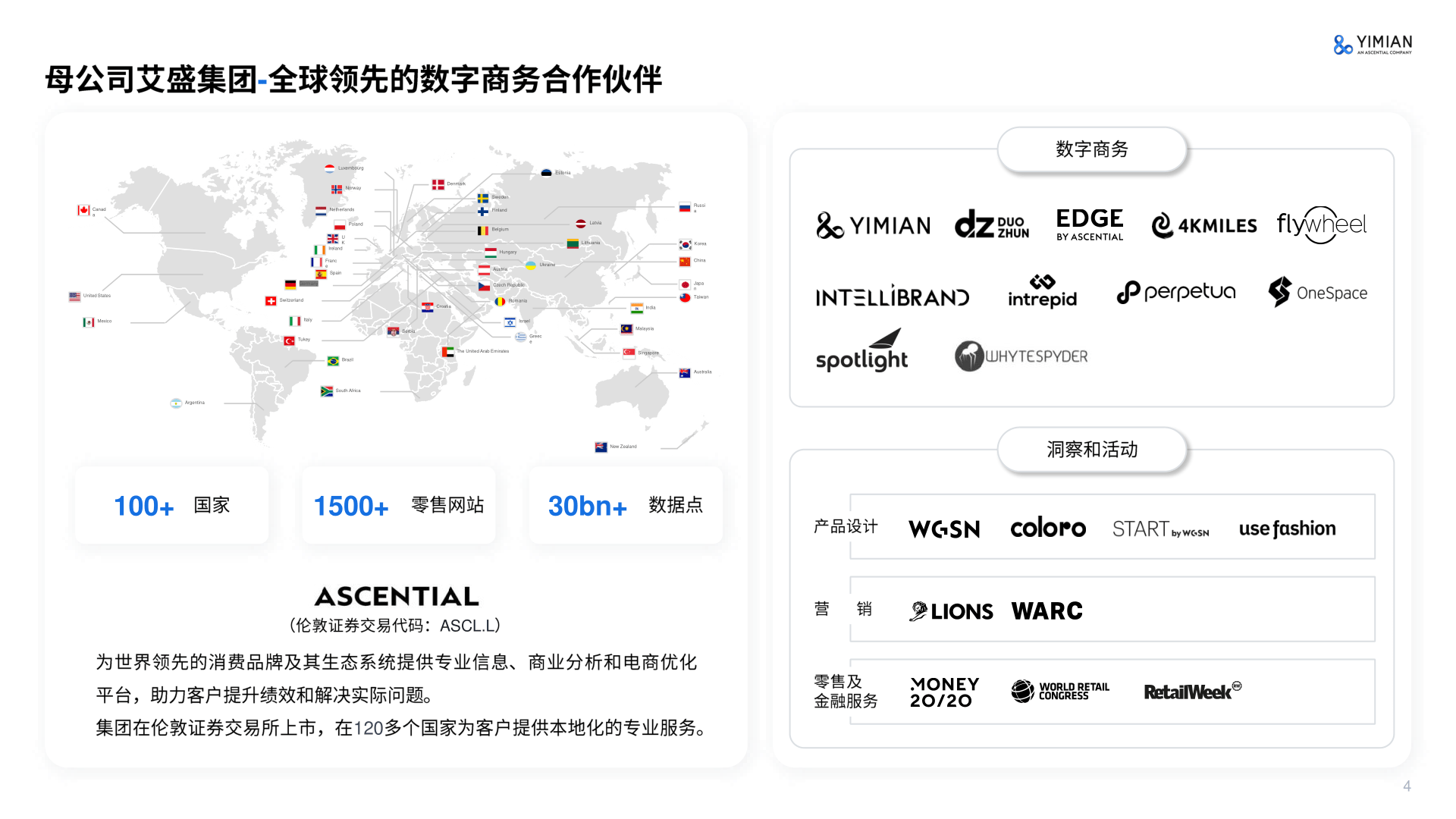Click the spotlight logo

[x=862, y=350]
